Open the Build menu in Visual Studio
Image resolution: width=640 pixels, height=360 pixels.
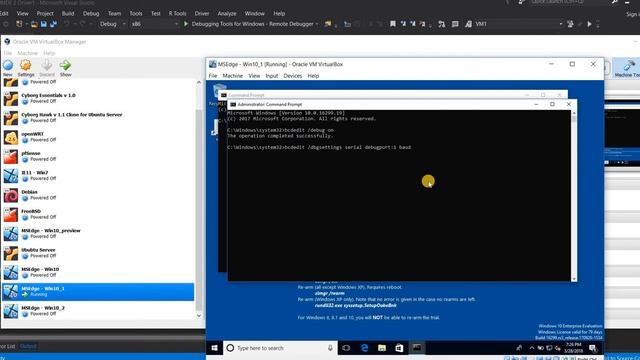click(68, 13)
